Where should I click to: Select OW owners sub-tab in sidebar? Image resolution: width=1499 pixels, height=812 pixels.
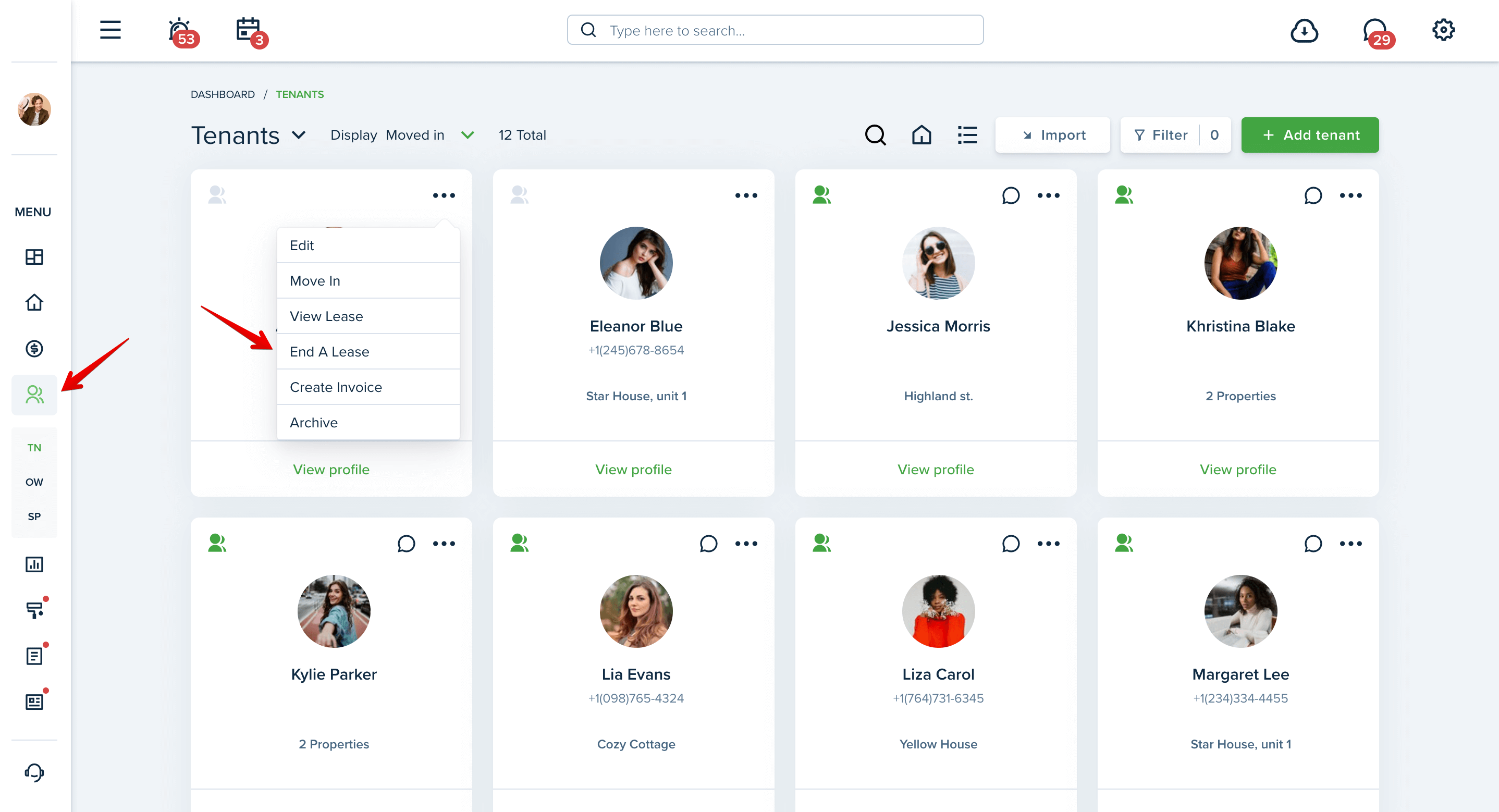[34, 482]
